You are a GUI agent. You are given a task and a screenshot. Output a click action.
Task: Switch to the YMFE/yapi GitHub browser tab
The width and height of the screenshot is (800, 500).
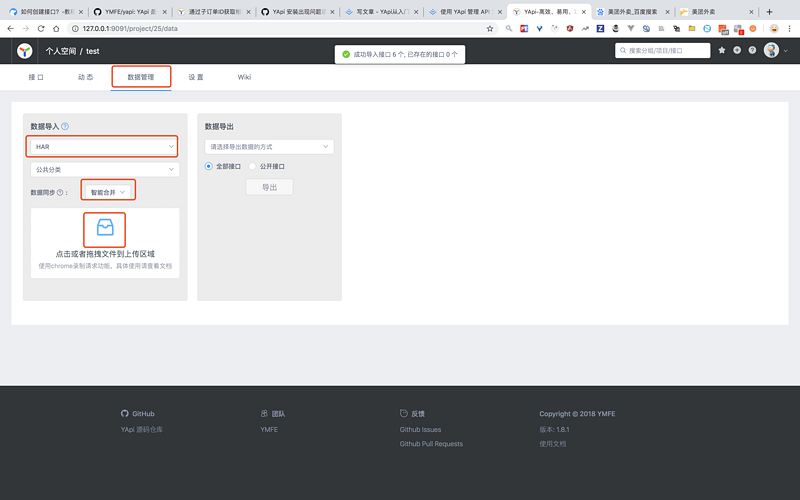pyautogui.click(x=130, y=12)
